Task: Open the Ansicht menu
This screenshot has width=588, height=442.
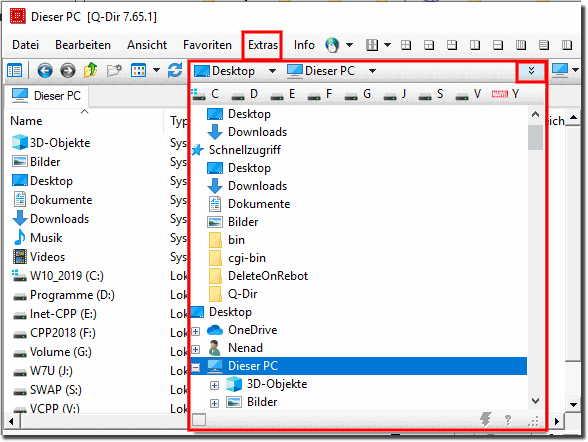Action: point(147,45)
